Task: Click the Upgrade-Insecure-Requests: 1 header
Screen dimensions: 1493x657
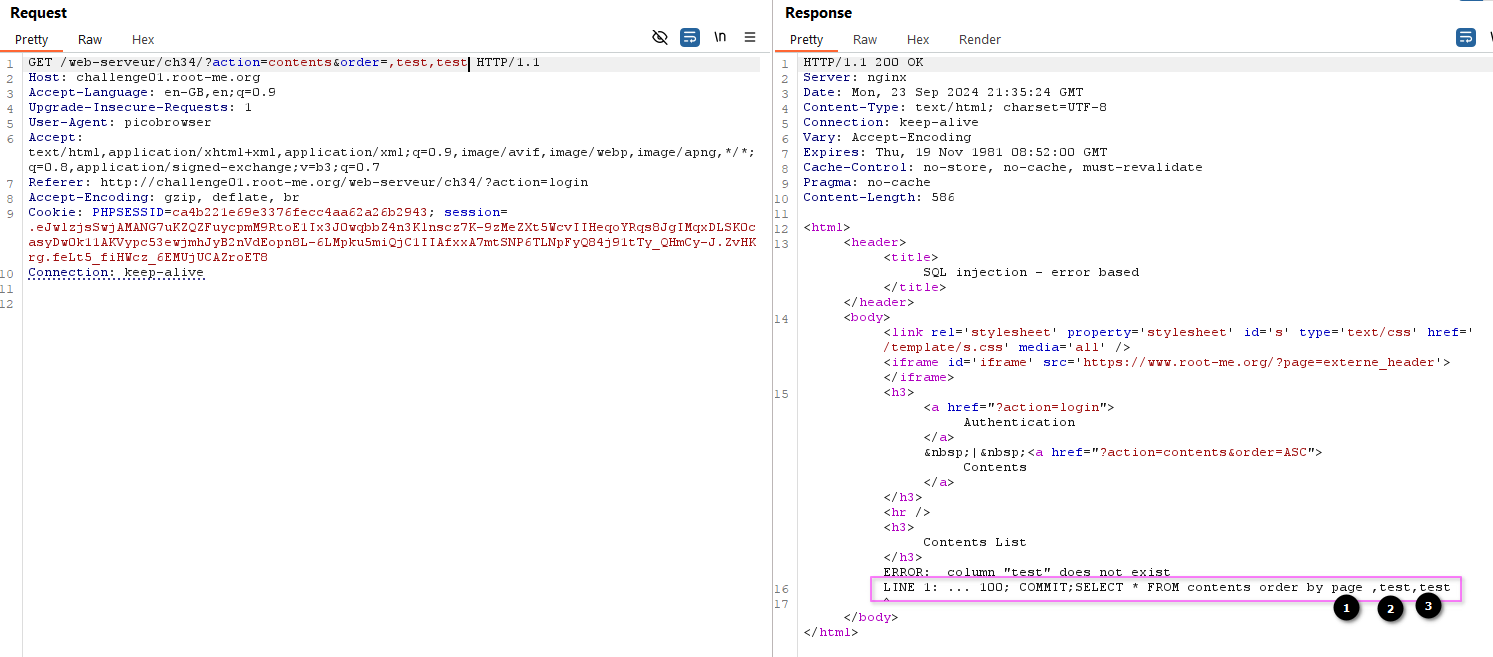Action: 140,107
